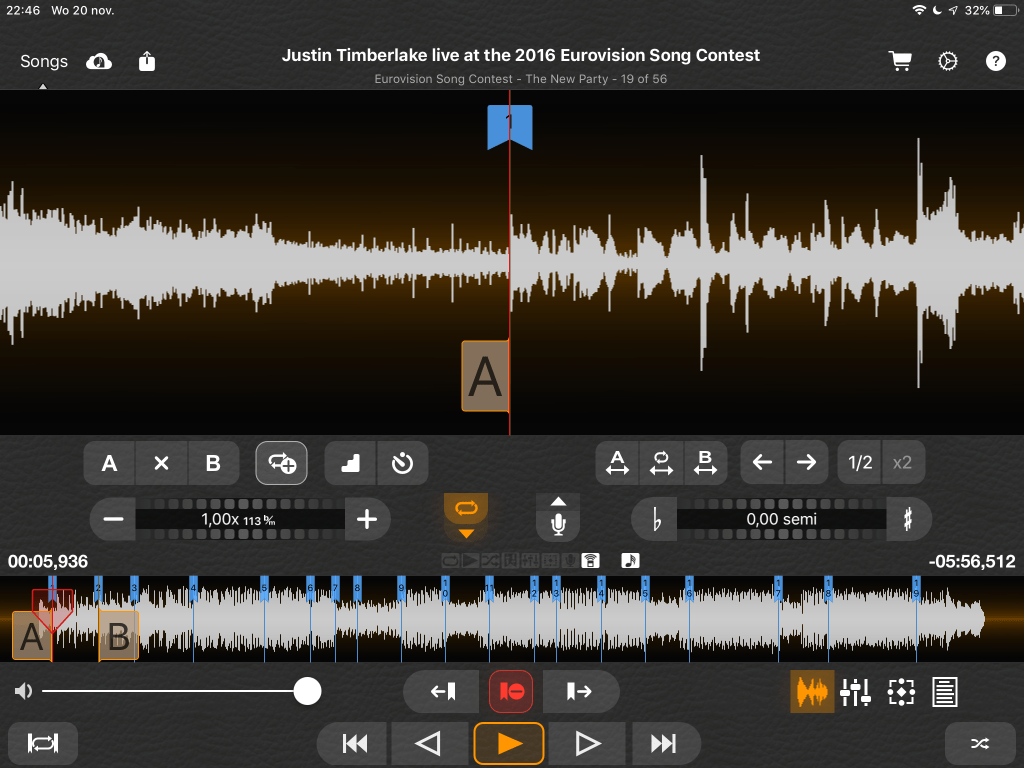Click the volume slider handle
Viewport: 1024px width, 768px height.
coord(307,691)
